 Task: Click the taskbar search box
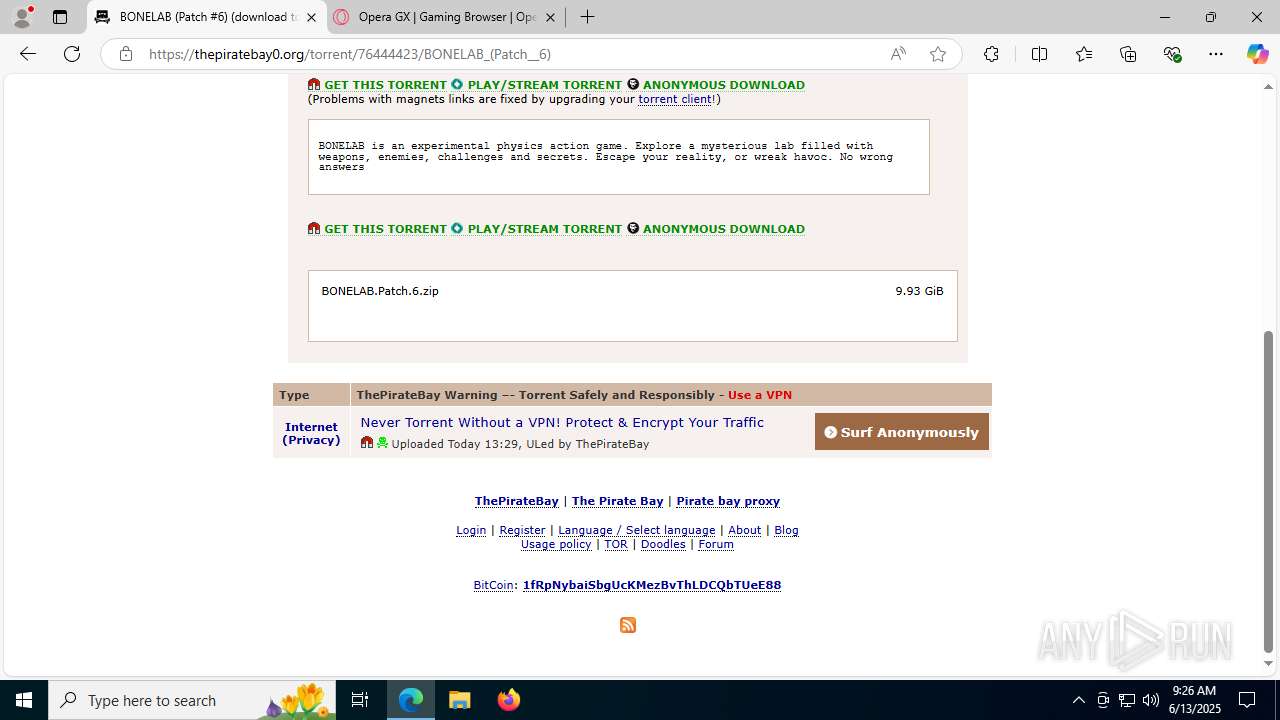(x=192, y=700)
